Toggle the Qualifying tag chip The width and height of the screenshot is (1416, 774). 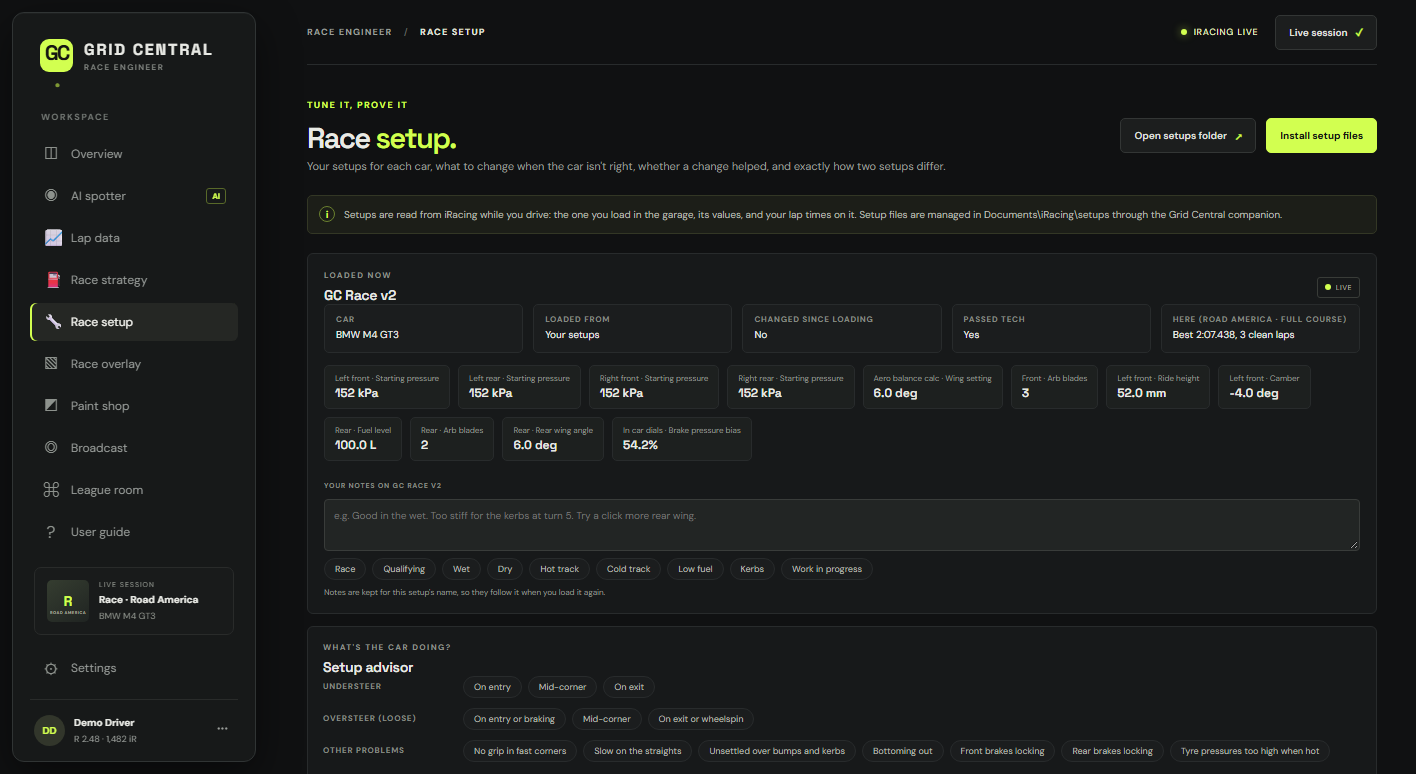click(x=404, y=569)
